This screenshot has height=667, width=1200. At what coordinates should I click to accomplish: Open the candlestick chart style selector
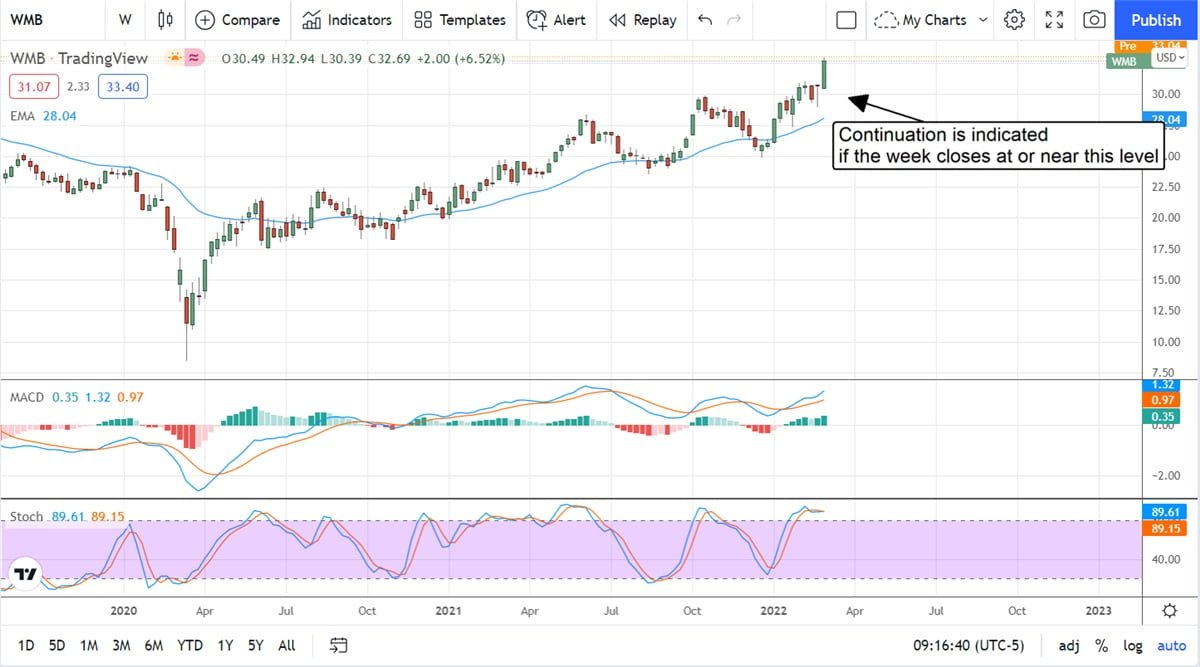(166, 19)
